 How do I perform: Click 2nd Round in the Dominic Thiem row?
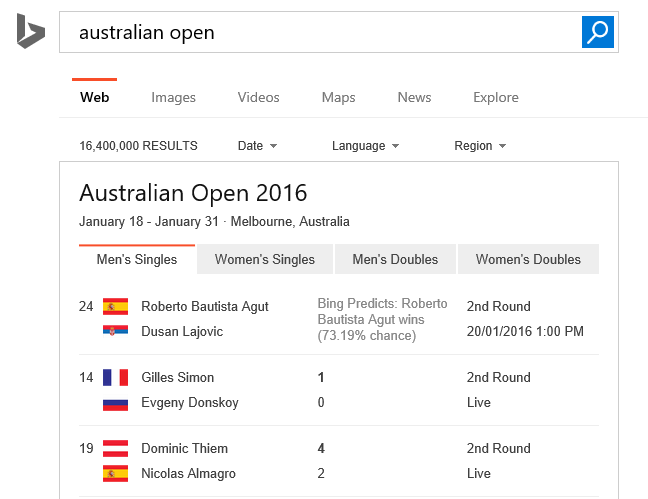coord(498,449)
